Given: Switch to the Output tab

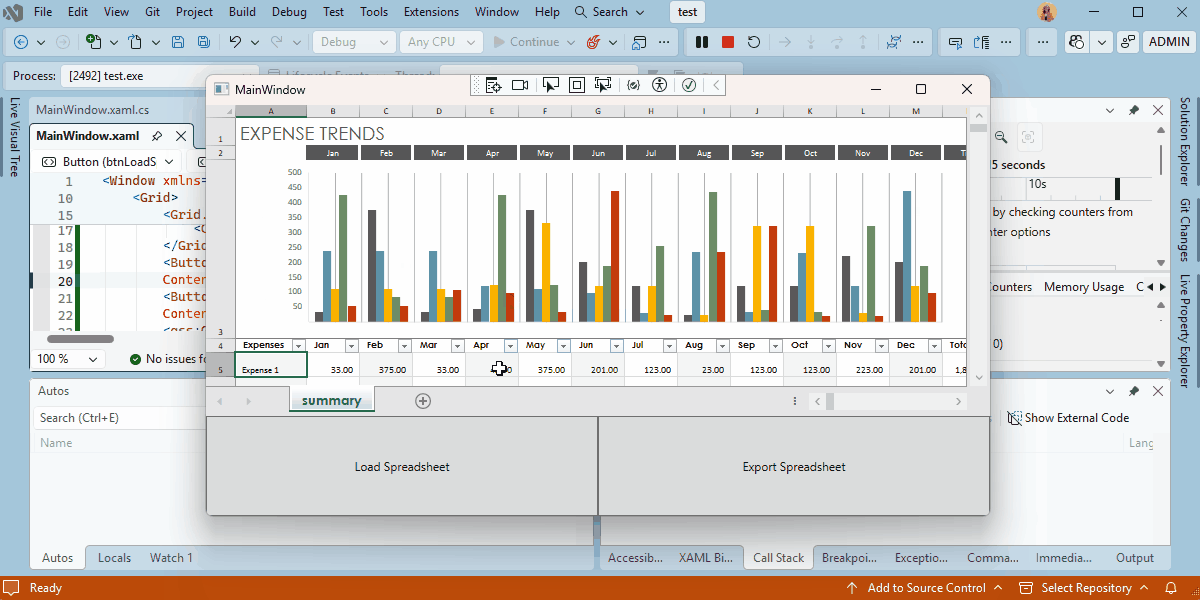Looking at the screenshot, I should tap(1135, 558).
